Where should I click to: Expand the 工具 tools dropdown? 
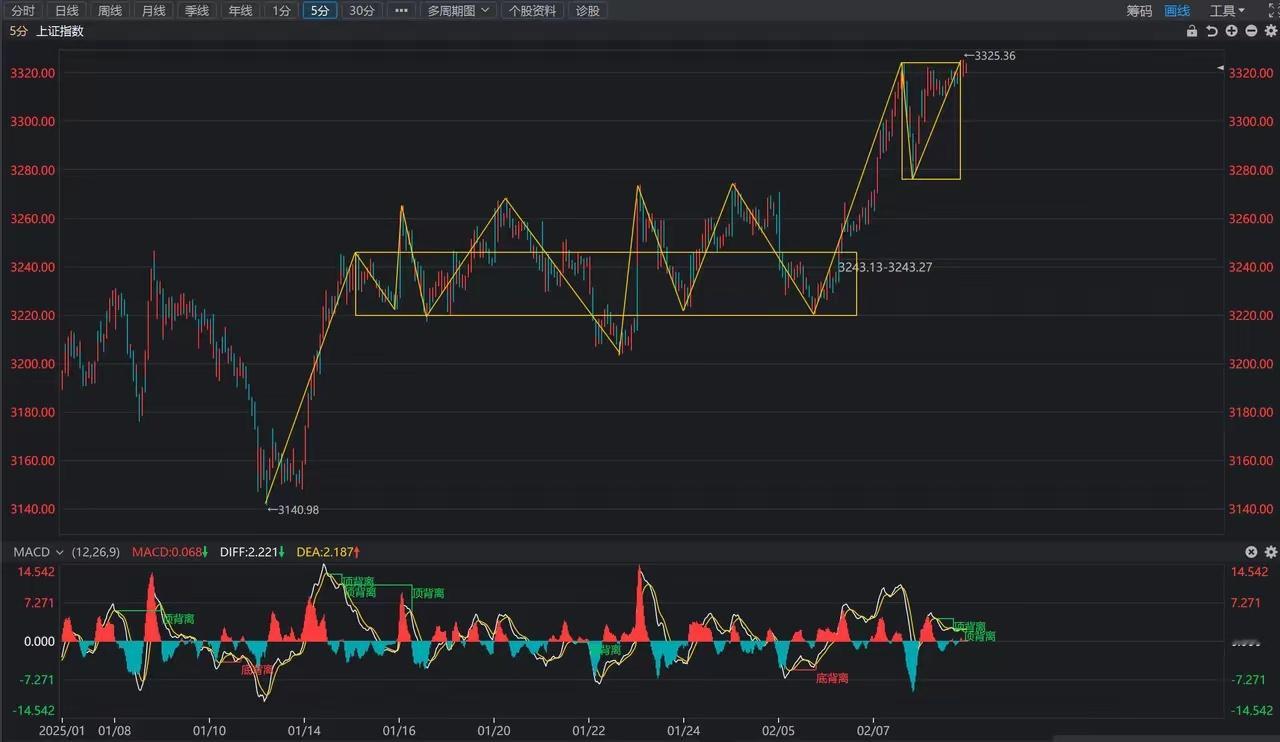tap(1227, 11)
